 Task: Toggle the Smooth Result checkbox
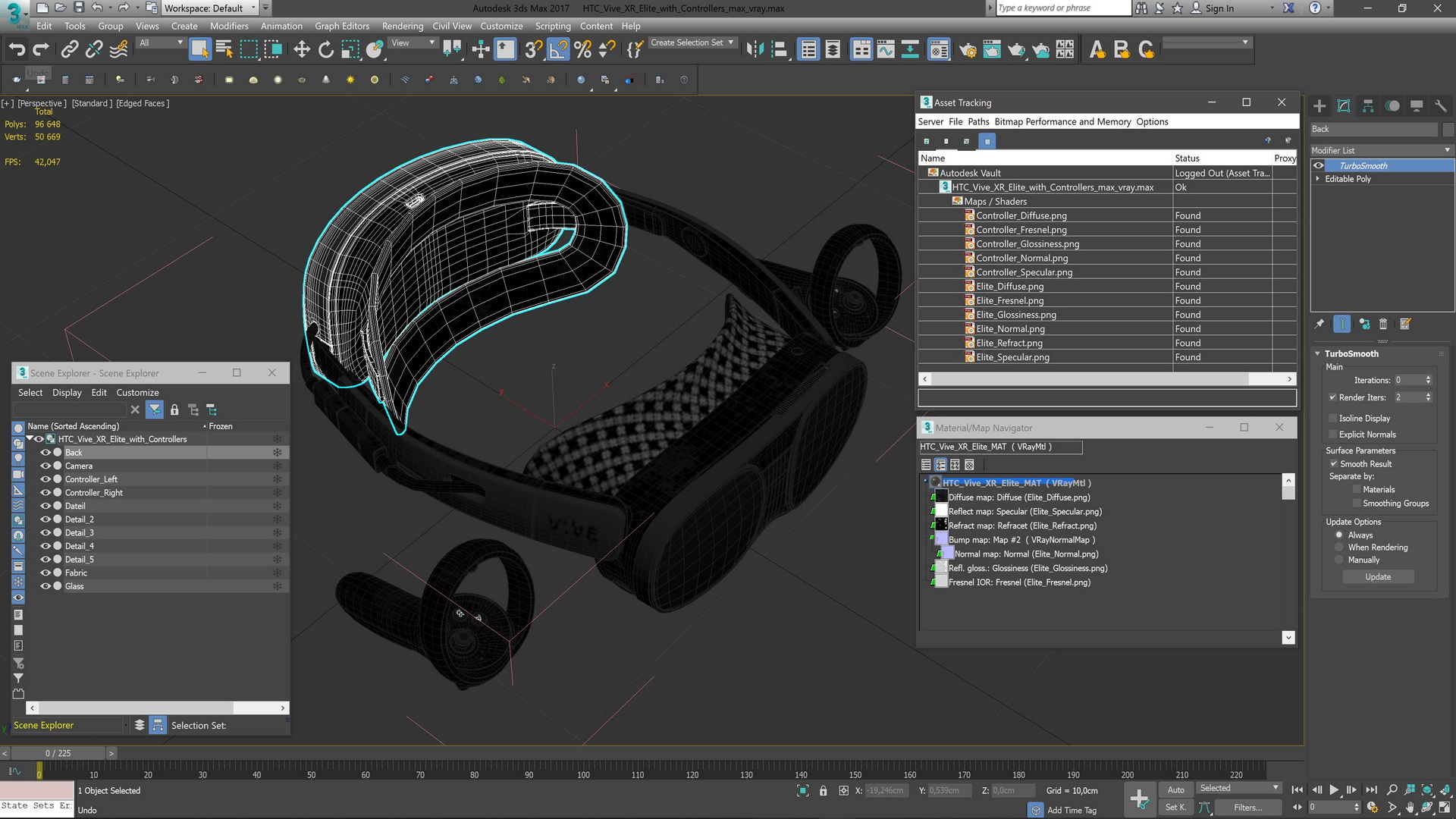[x=1334, y=464]
